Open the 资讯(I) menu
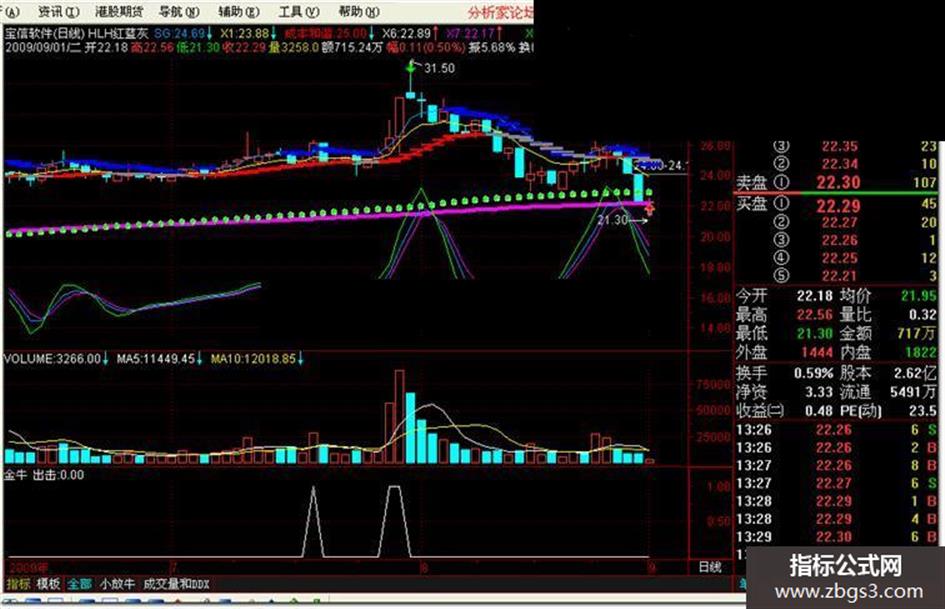Image resolution: width=945 pixels, height=609 pixels. tap(58, 11)
